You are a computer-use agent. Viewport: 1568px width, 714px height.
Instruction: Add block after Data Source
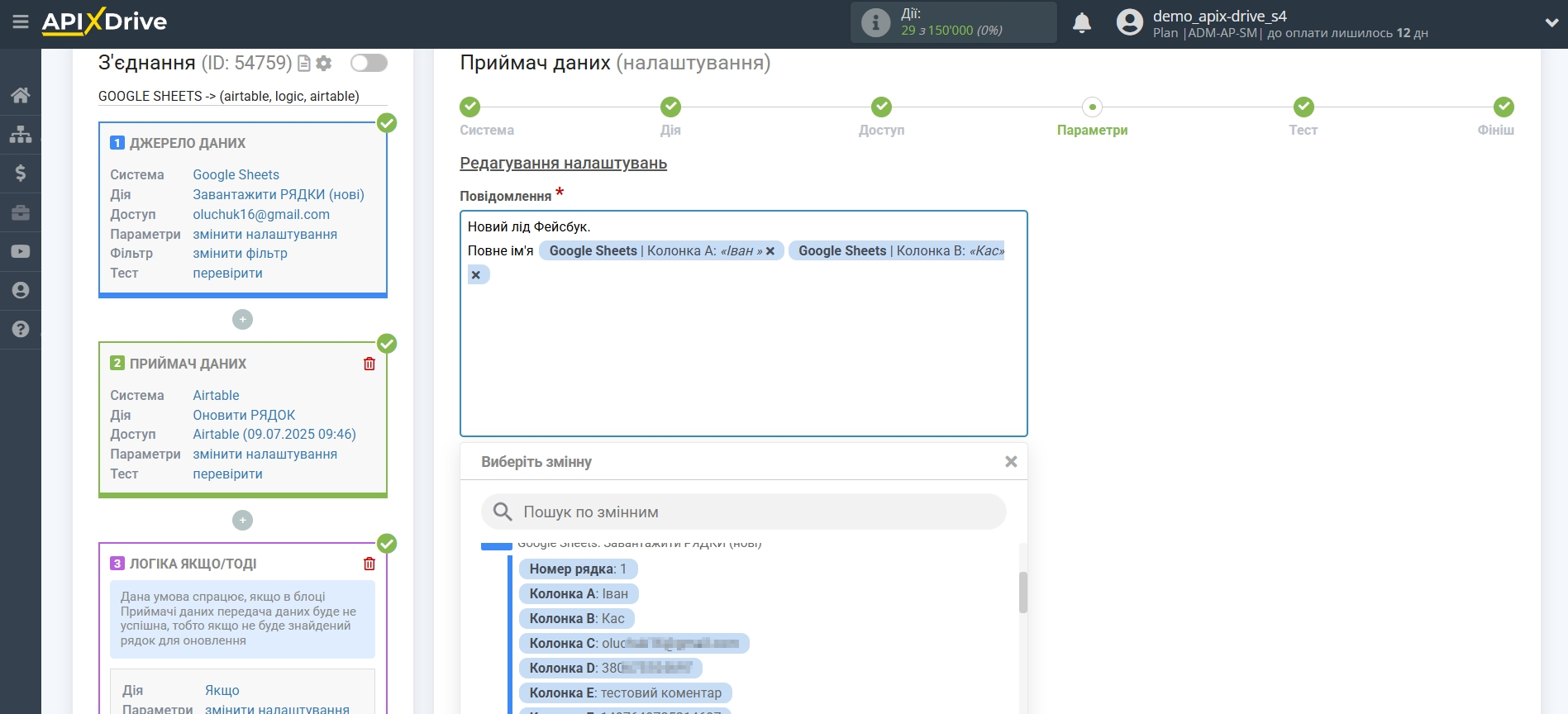(242, 319)
